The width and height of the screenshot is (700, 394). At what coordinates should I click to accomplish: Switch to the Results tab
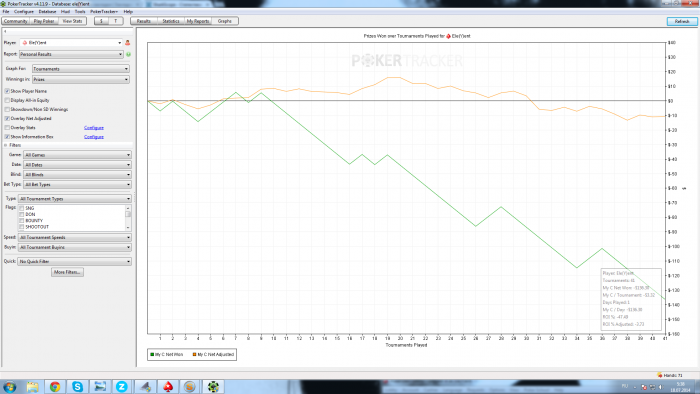pyautogui.click(x=144, y=21)
